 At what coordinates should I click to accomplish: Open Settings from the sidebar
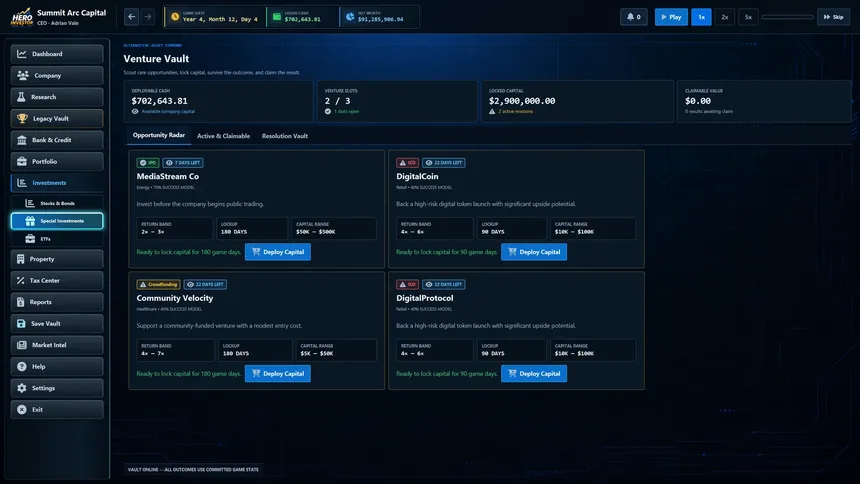tap(56, 388)
